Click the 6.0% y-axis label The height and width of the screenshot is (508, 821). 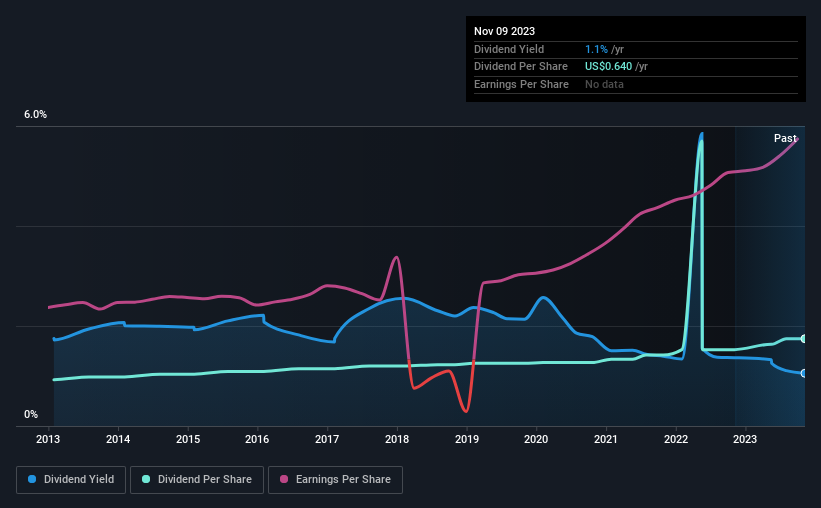pyautogui.click(x=35, y=114)
